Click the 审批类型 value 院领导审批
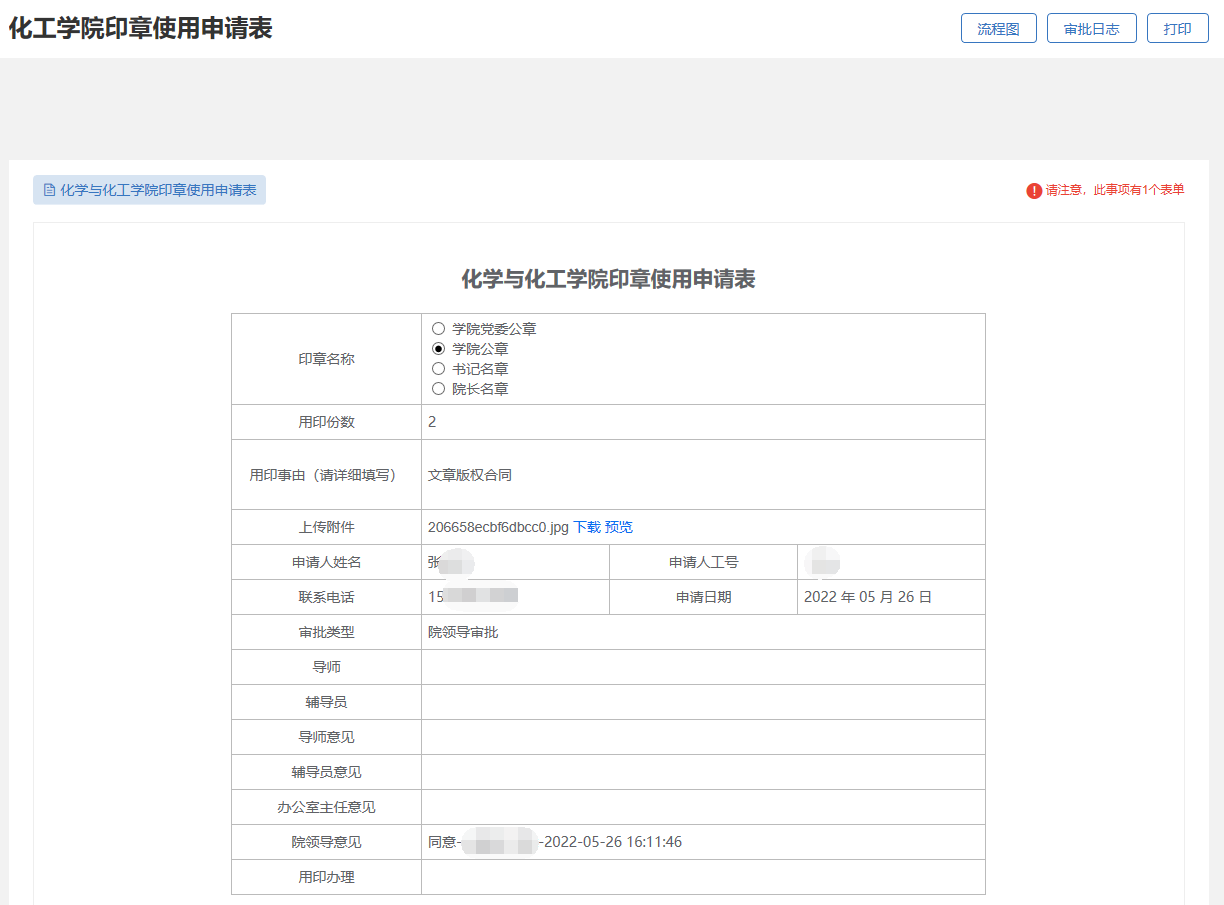This screenshot has height=905, width=1224. coord(463,632)
